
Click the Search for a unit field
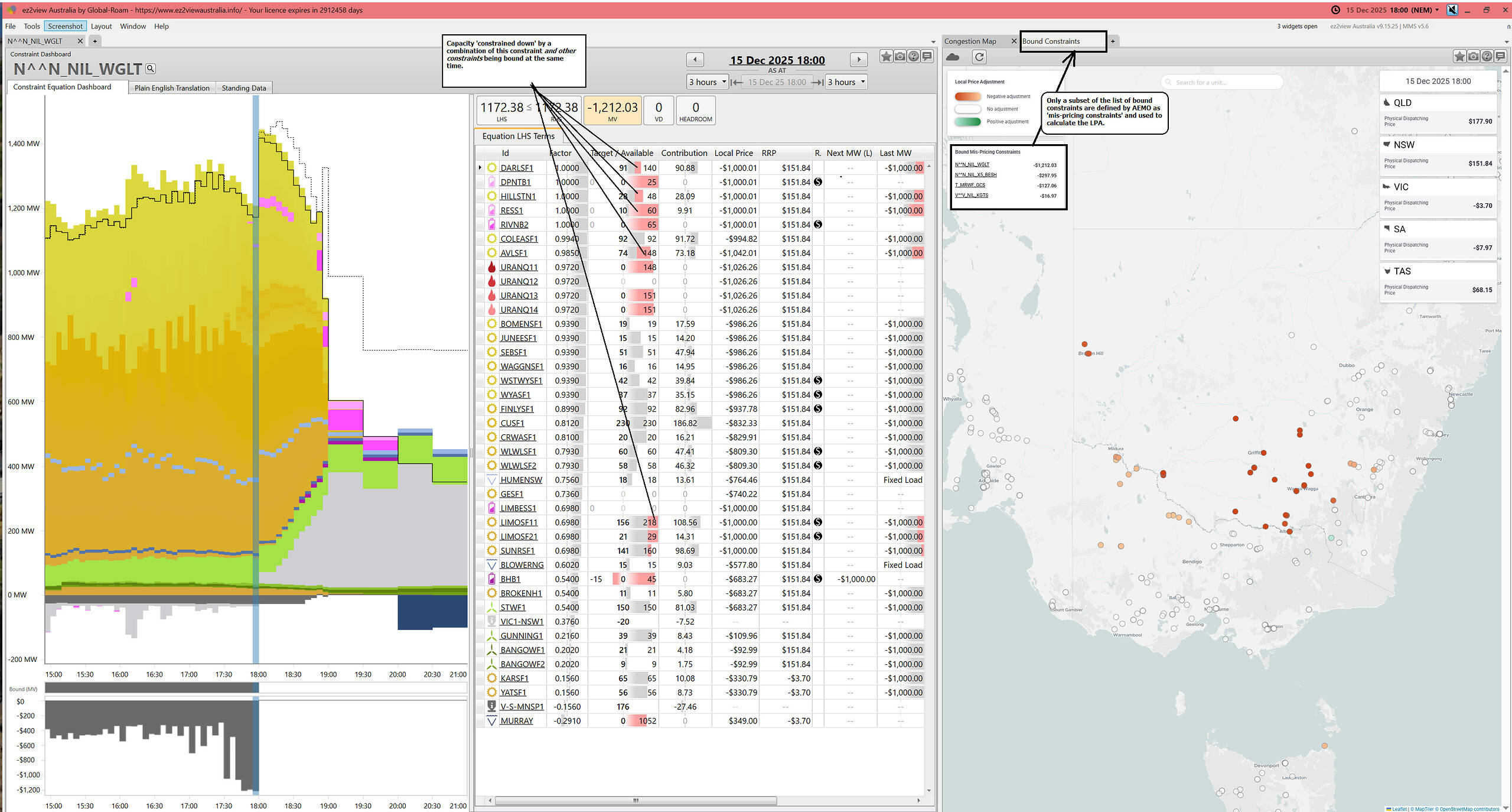tap(1223, 82)
